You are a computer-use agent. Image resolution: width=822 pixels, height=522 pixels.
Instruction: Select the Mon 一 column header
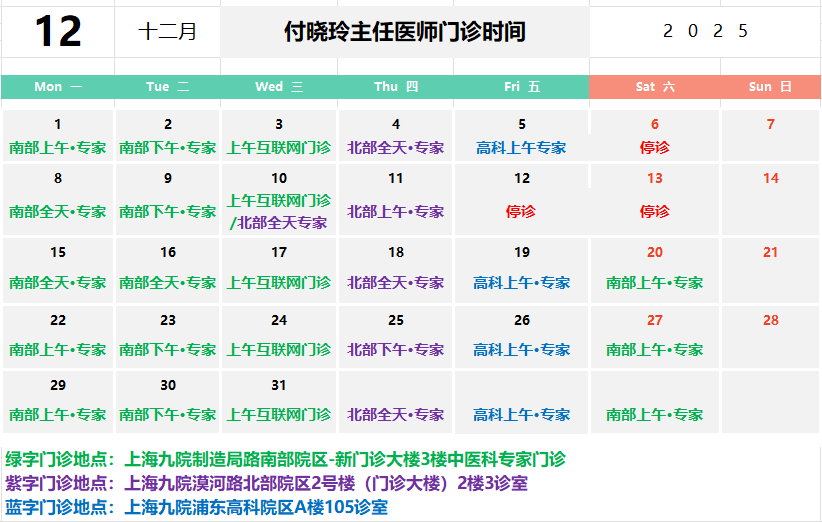(x=58, y=87)
